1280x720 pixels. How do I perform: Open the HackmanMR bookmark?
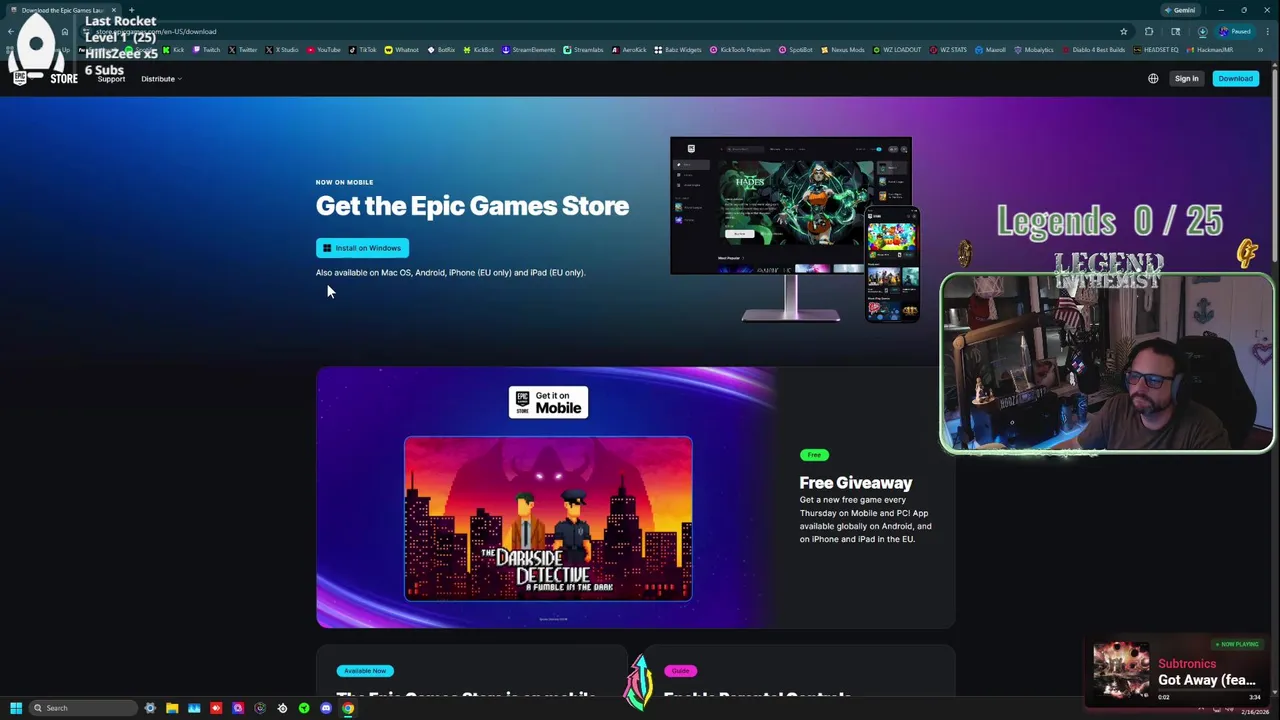[x=1210, y=49]
